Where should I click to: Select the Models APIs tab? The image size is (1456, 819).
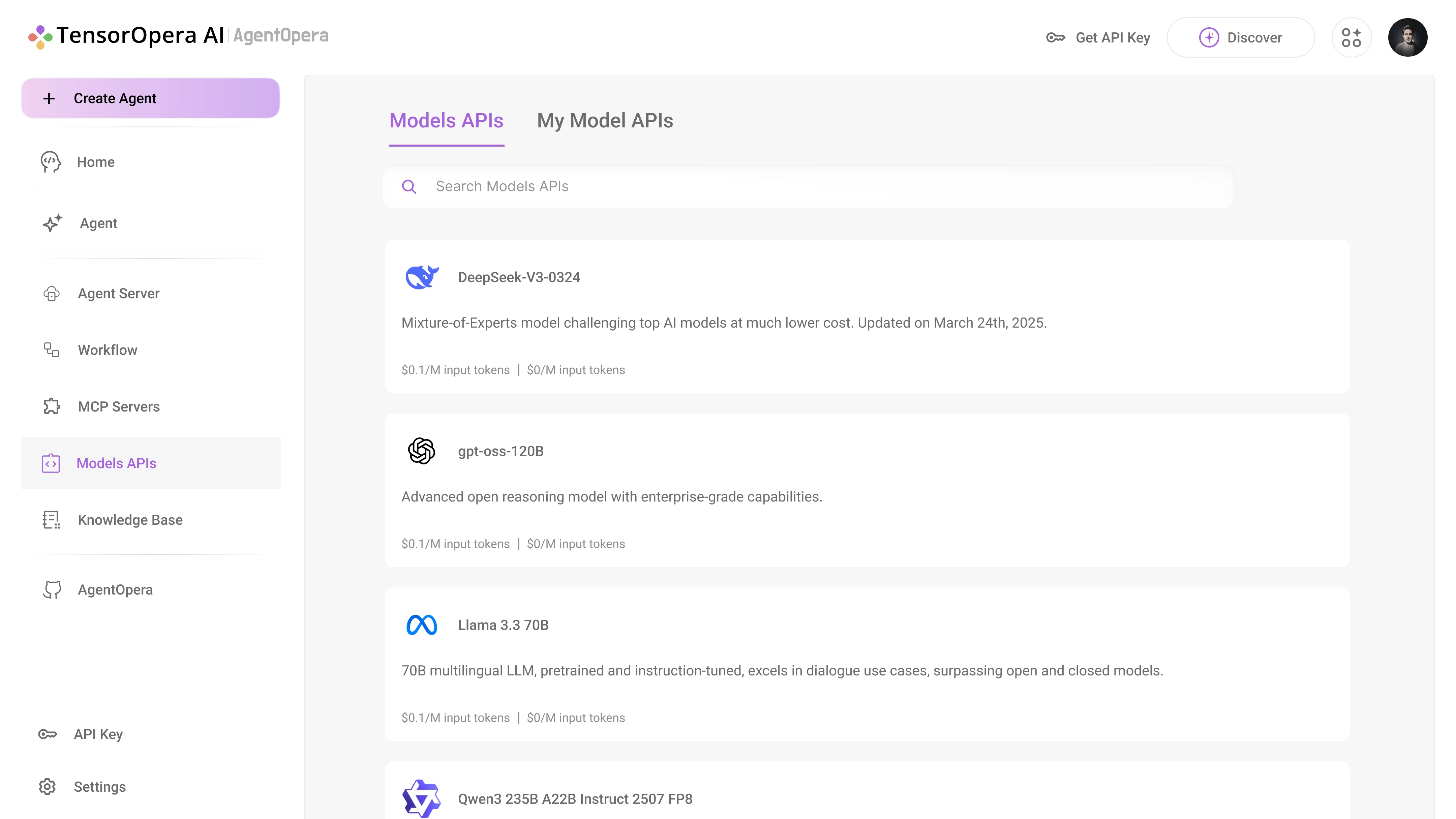[x=446, y=120]
